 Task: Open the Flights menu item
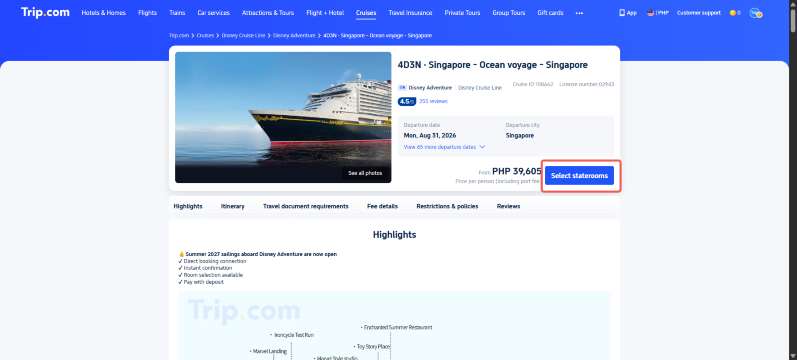click(x=147, y=13)
